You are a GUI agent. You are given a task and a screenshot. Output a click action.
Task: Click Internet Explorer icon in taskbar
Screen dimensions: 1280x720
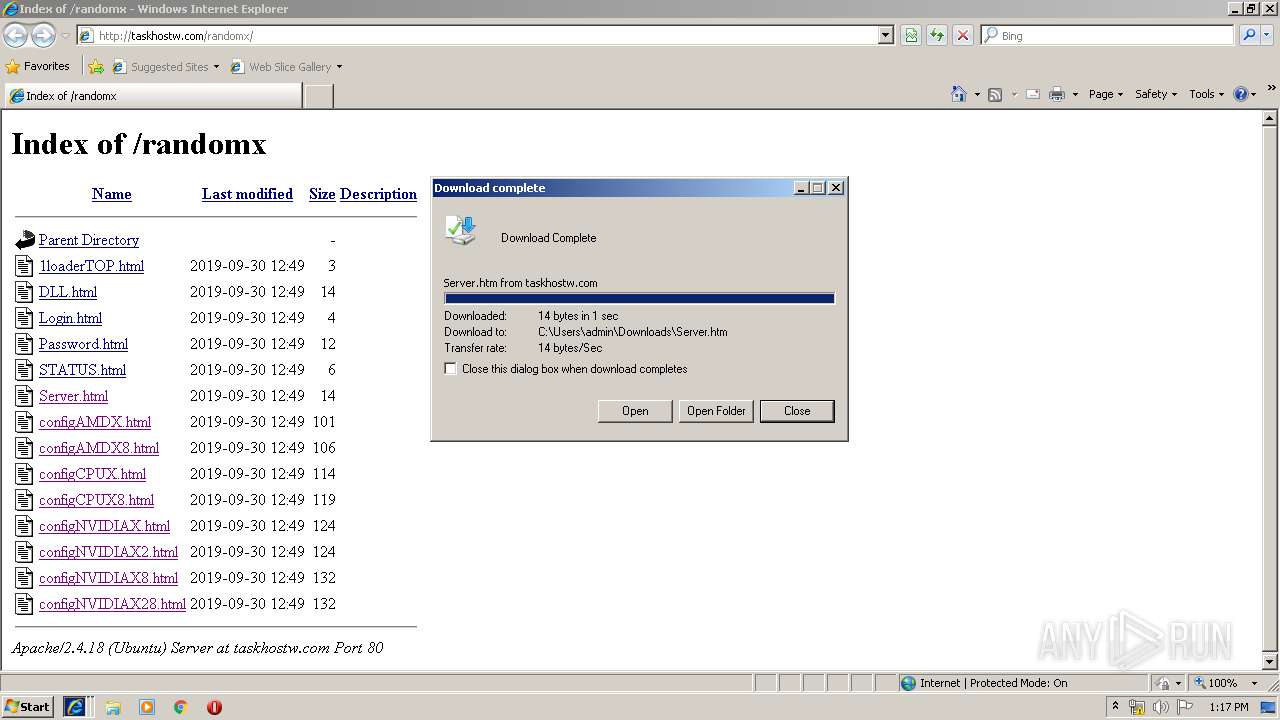point(75,706)
